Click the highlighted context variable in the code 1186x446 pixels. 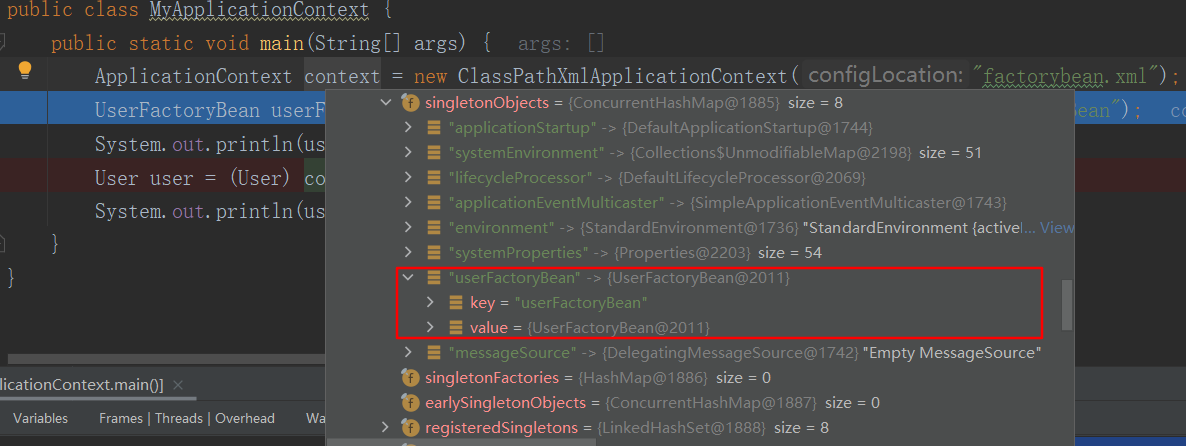click(x=342, y=76)
